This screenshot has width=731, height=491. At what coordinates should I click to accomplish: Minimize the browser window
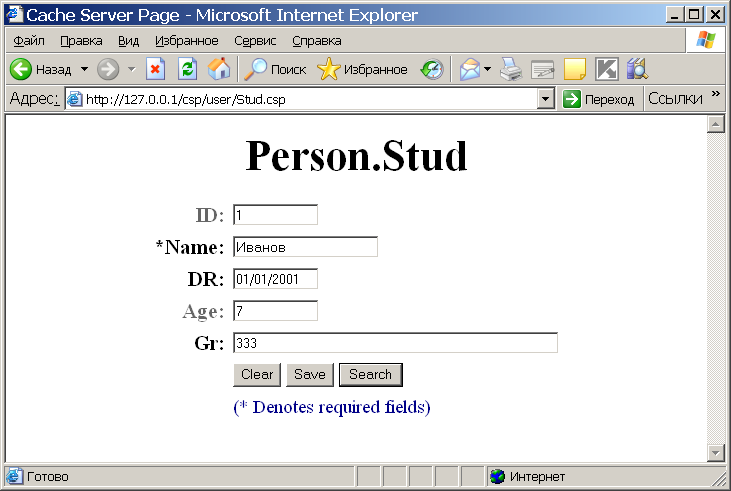675,14
